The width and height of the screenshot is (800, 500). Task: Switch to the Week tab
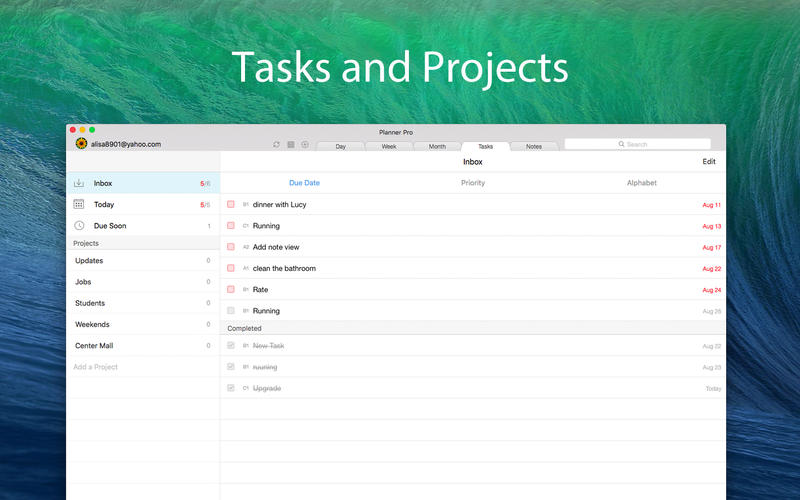(x=389, y=146)
